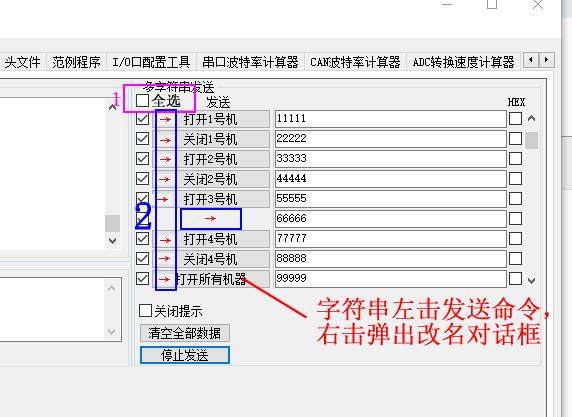
Task: Minimize the application window
Action: pyautogui.click(x=447, y=4)
